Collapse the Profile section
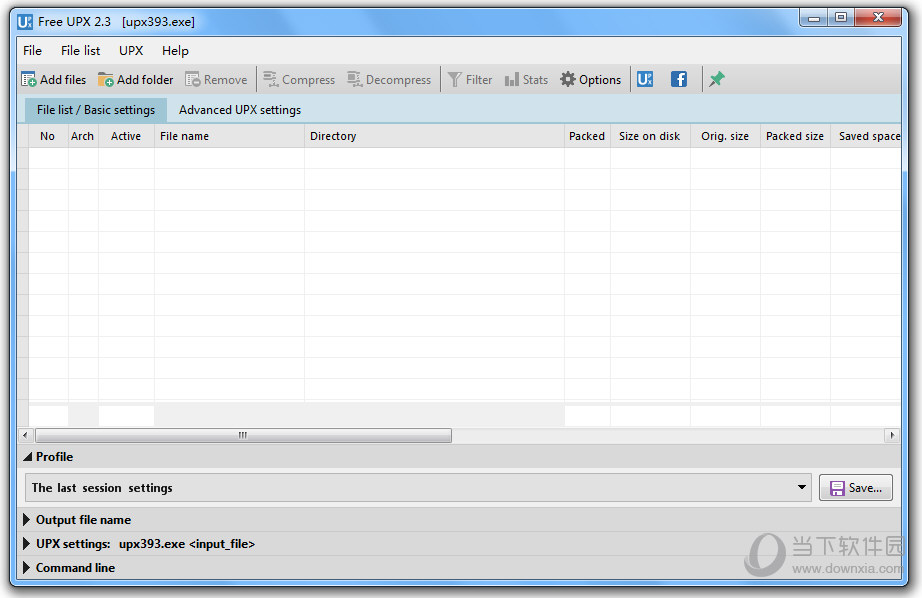This screenshot has height=598, width=922. point(28,457)
